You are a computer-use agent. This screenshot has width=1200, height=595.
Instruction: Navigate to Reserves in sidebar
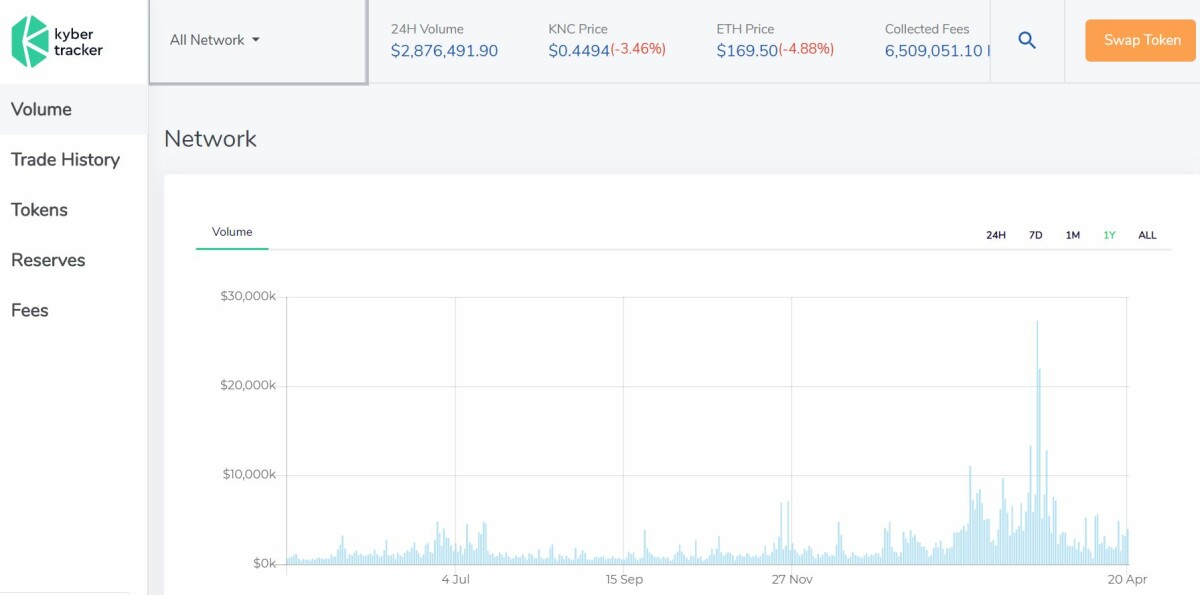pyautogui.click(x=48, y=260)
